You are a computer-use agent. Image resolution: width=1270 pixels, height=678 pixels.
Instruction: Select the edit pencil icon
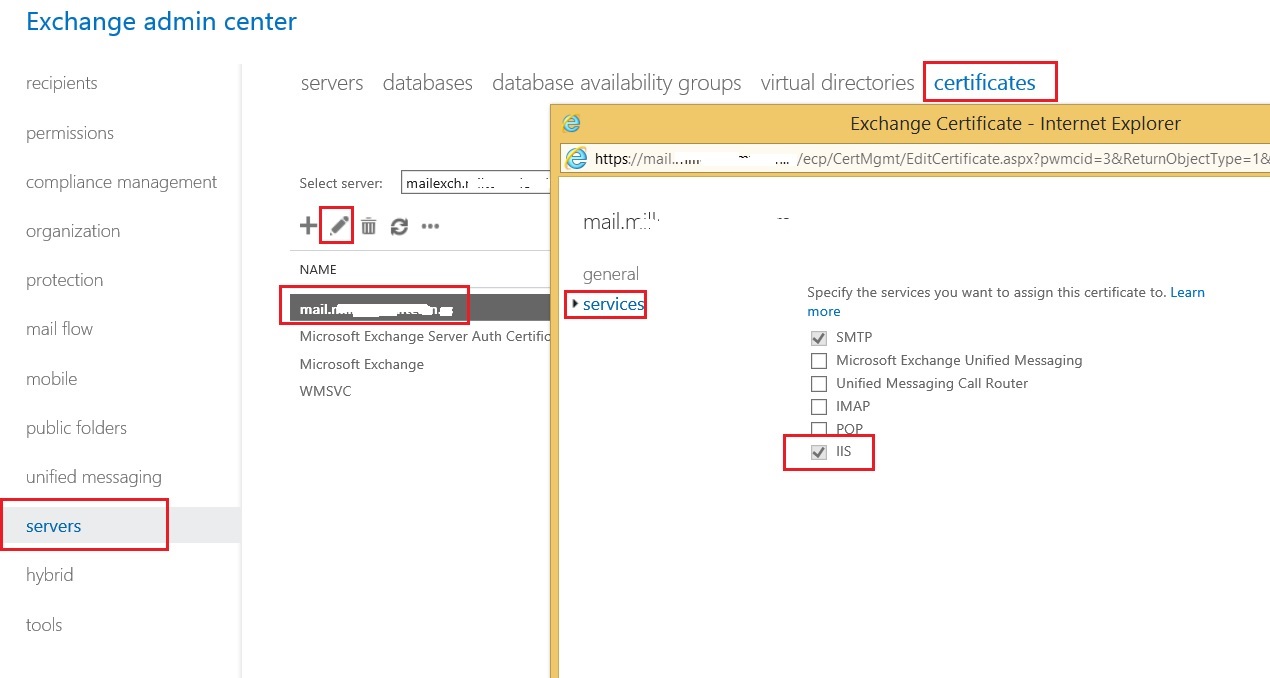click(337, 224)
